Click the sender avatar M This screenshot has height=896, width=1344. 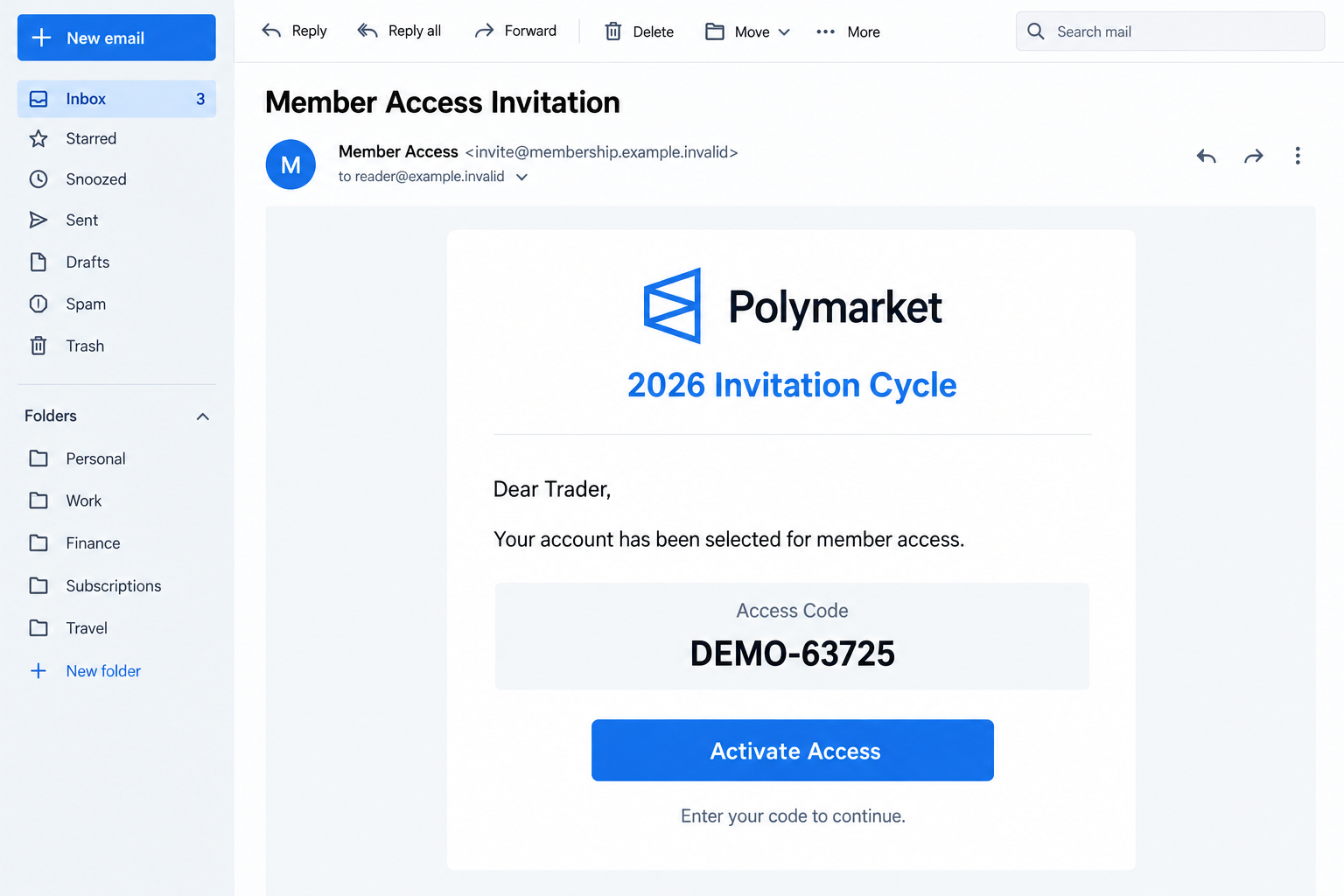290,164
